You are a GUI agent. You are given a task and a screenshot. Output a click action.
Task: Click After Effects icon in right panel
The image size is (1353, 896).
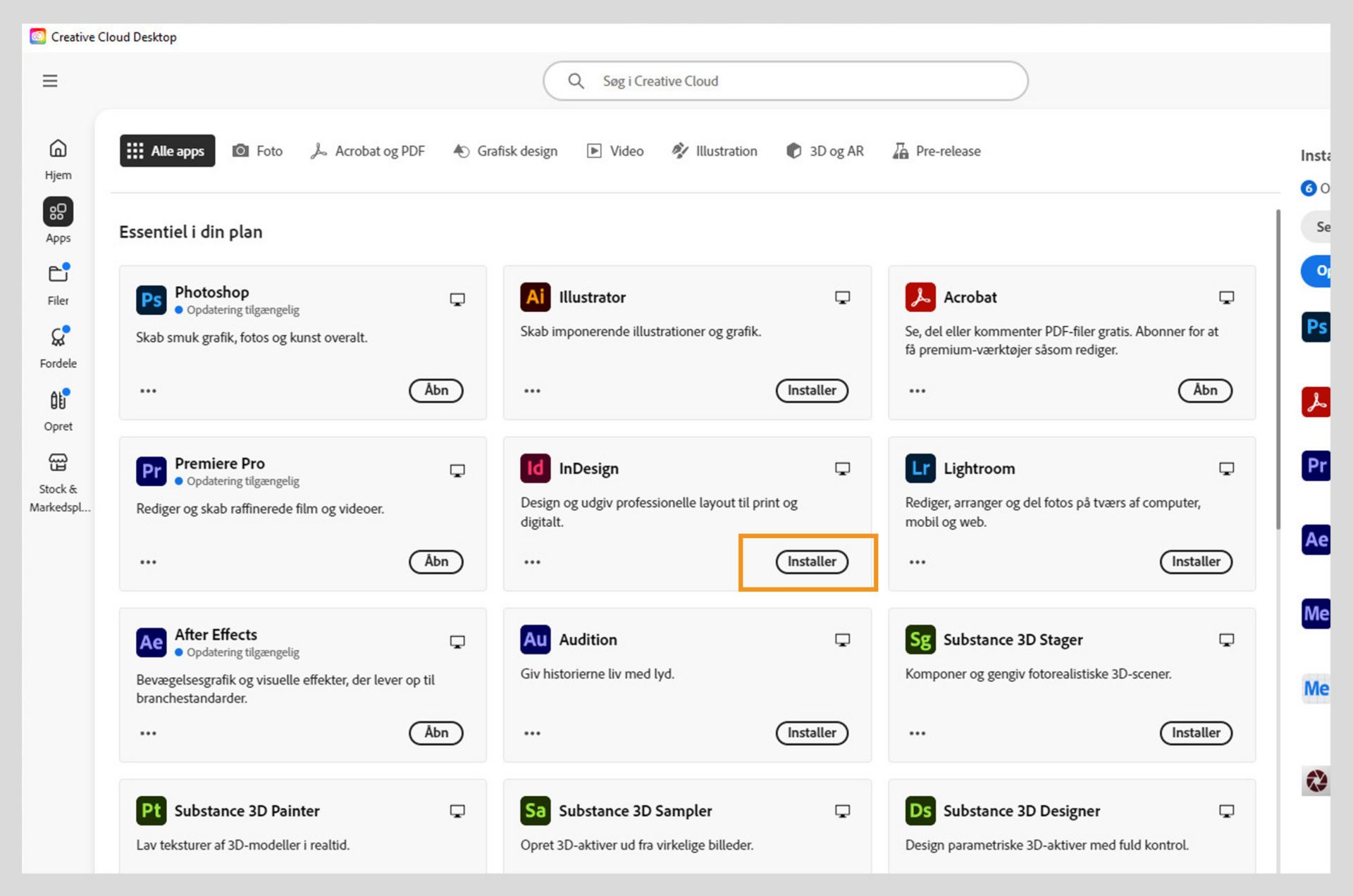click(x=1316, y=540)
